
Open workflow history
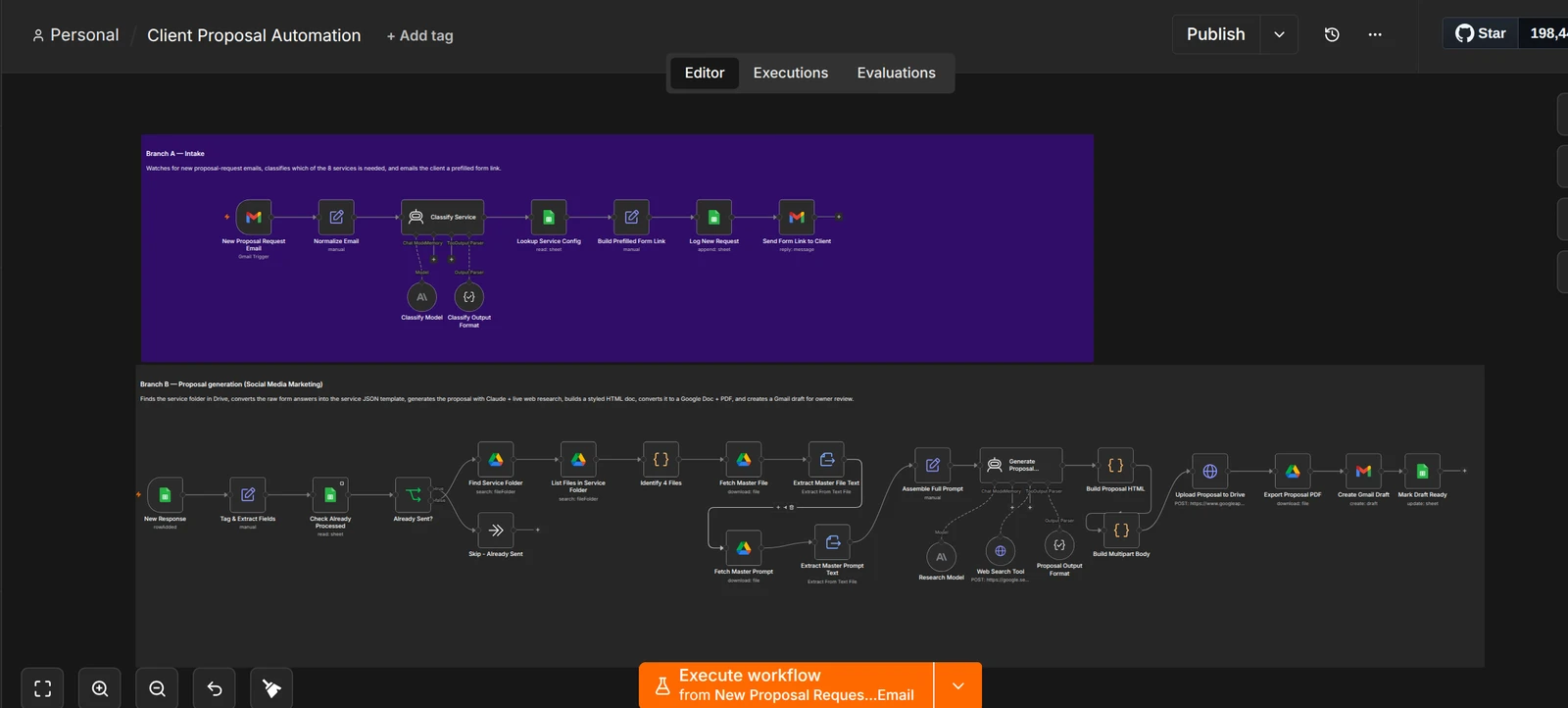[x=1332, y=34]
